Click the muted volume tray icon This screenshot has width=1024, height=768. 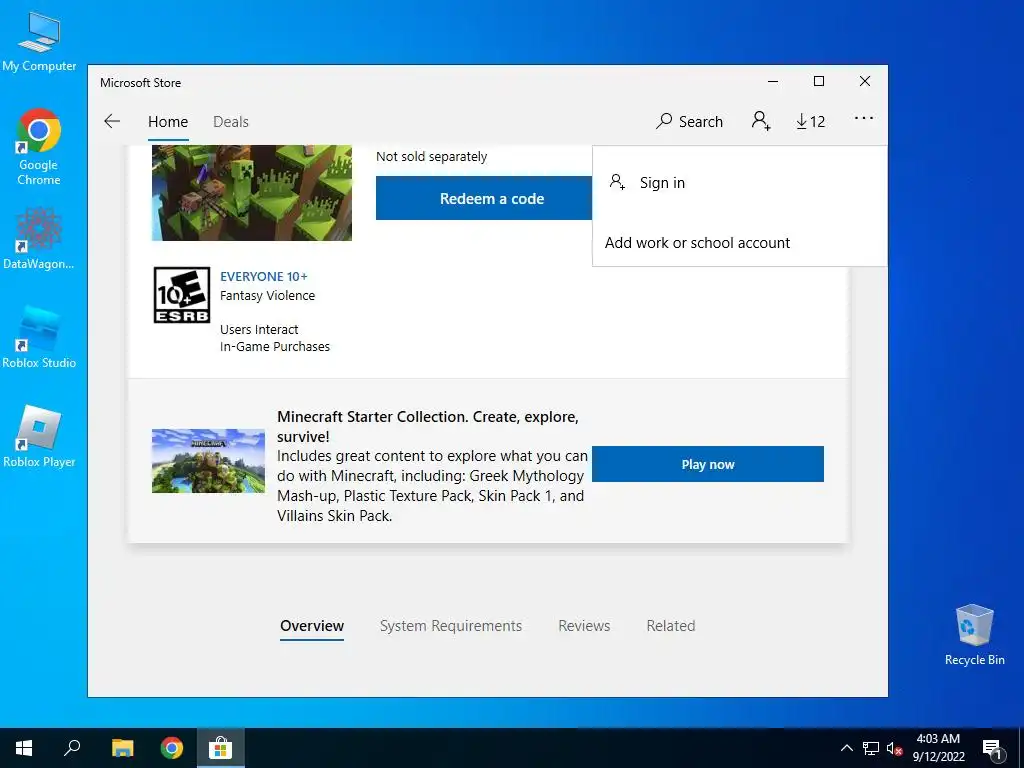click(x=894, y=748)
